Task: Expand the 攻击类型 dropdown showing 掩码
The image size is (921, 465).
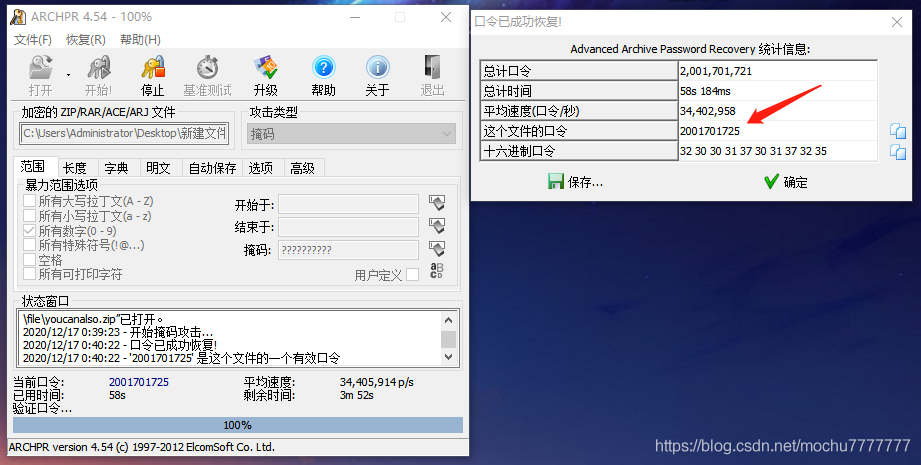Action: (x=351, y=134)
